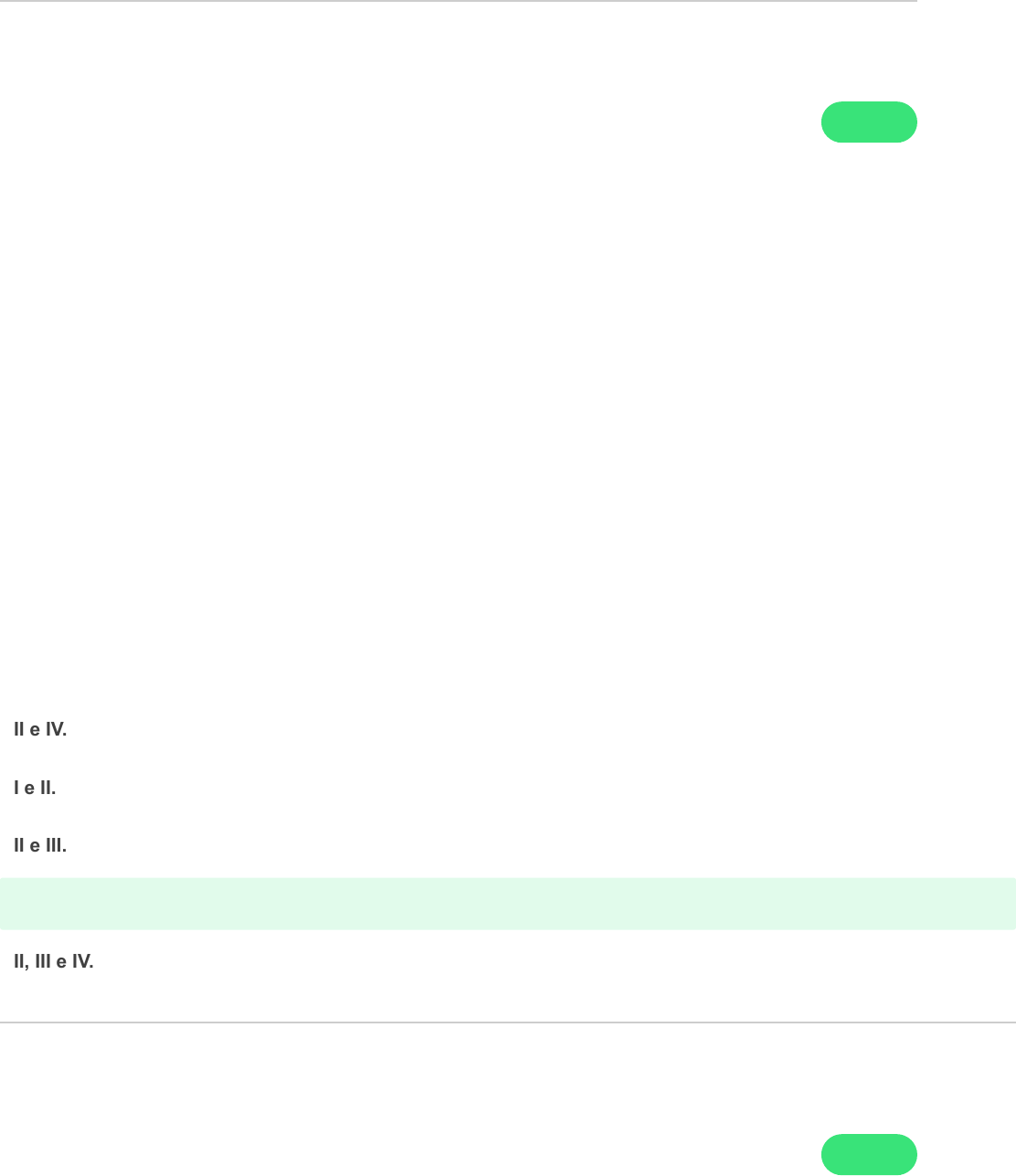Pick the "II e III." alternative

tap(40, 845)
